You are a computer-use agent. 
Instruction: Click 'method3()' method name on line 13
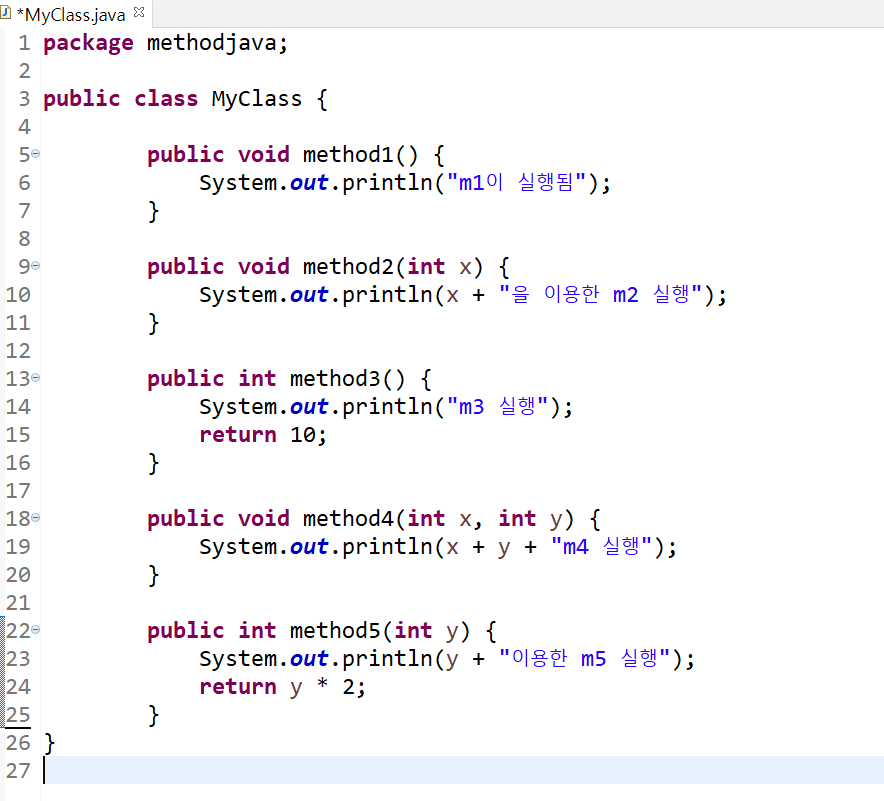(x=347, y=379)
